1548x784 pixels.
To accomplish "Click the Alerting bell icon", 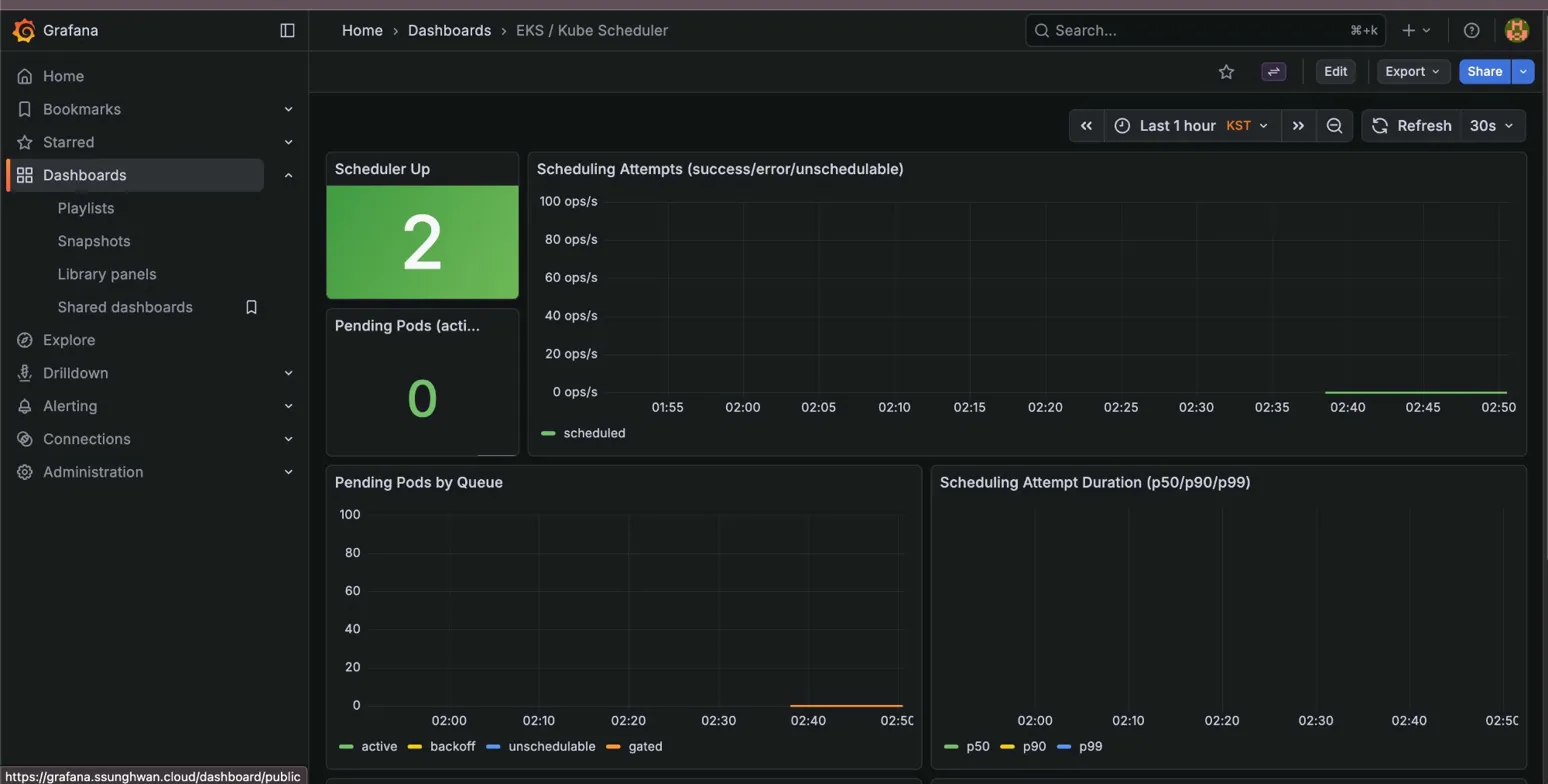I will [x=25, y=406].
